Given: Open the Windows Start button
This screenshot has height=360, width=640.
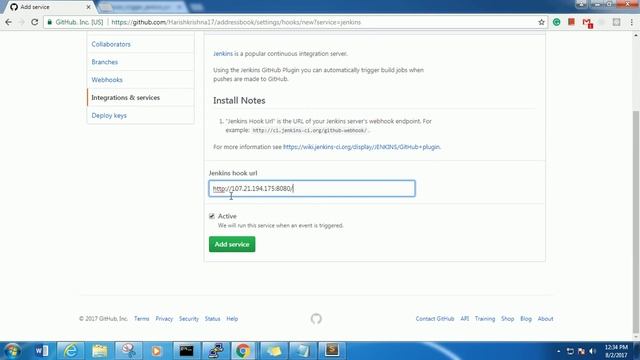Looking at the screenshot, I should [12, 351].
